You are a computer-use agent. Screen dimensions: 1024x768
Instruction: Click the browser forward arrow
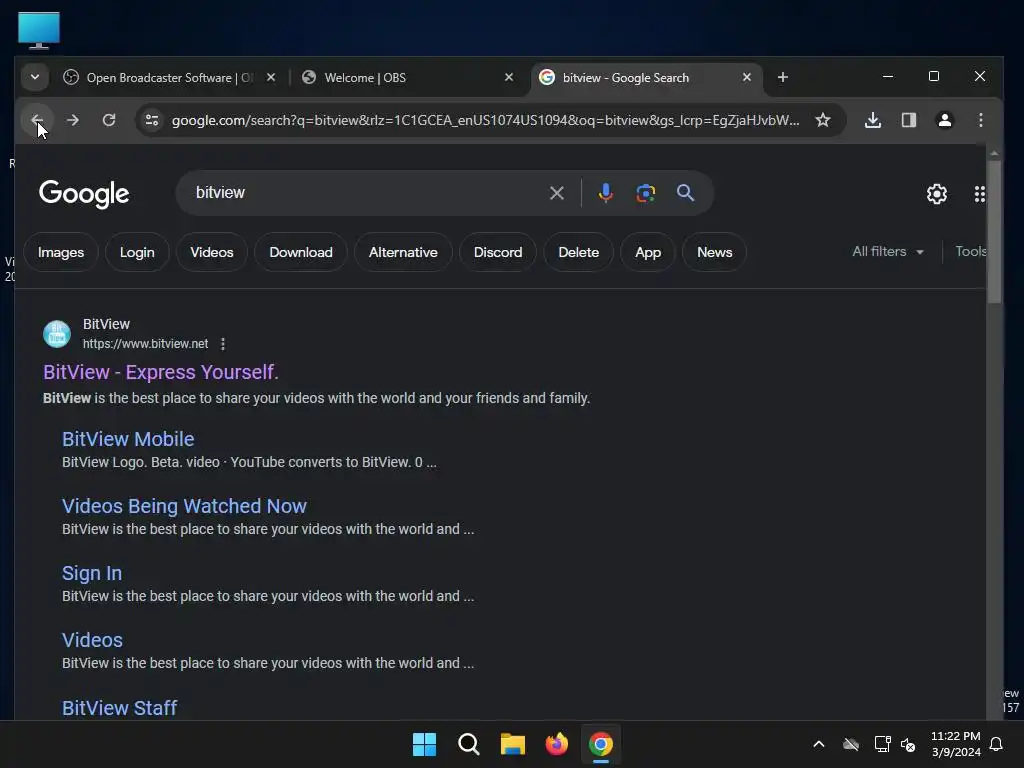[72, 120]
